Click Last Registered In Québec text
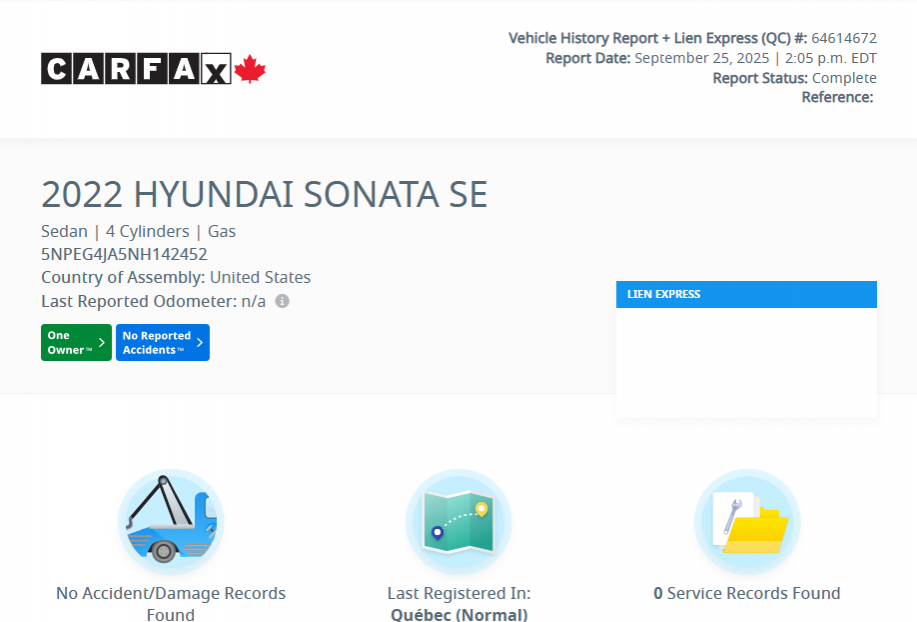Viewport: 917px width, 622px height. [x=458, y=604]
